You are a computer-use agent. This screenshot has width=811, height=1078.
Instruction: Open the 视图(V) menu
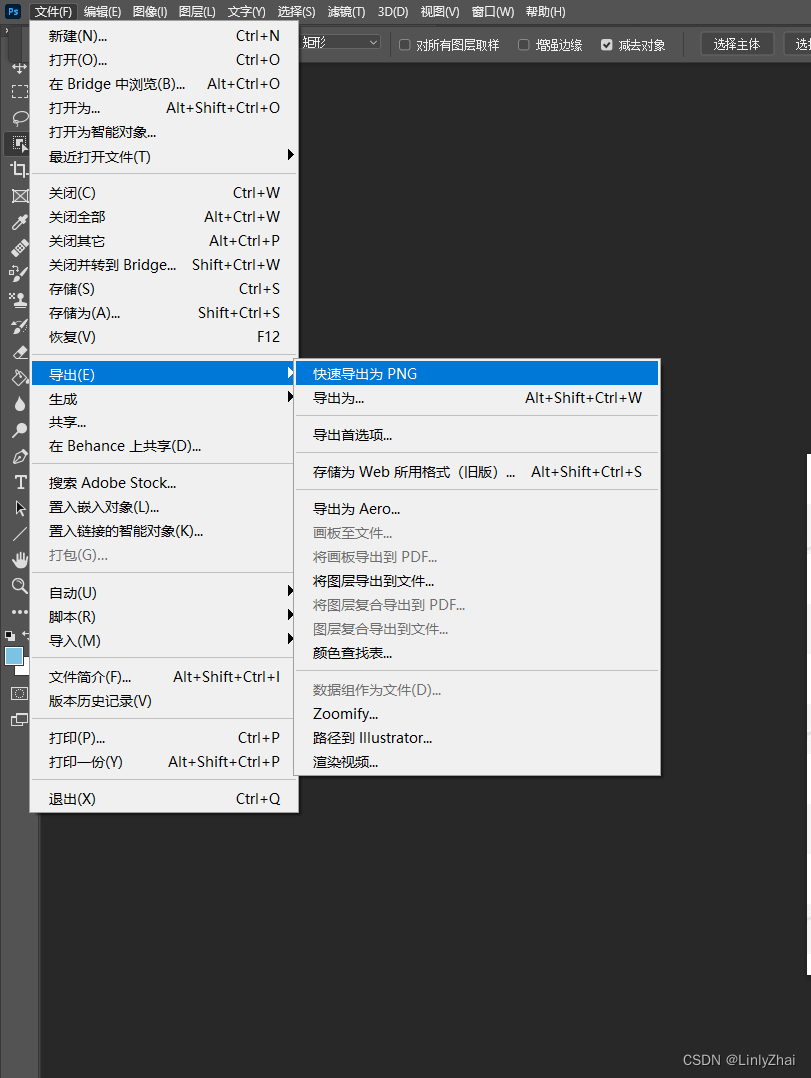tap(440, 12)
